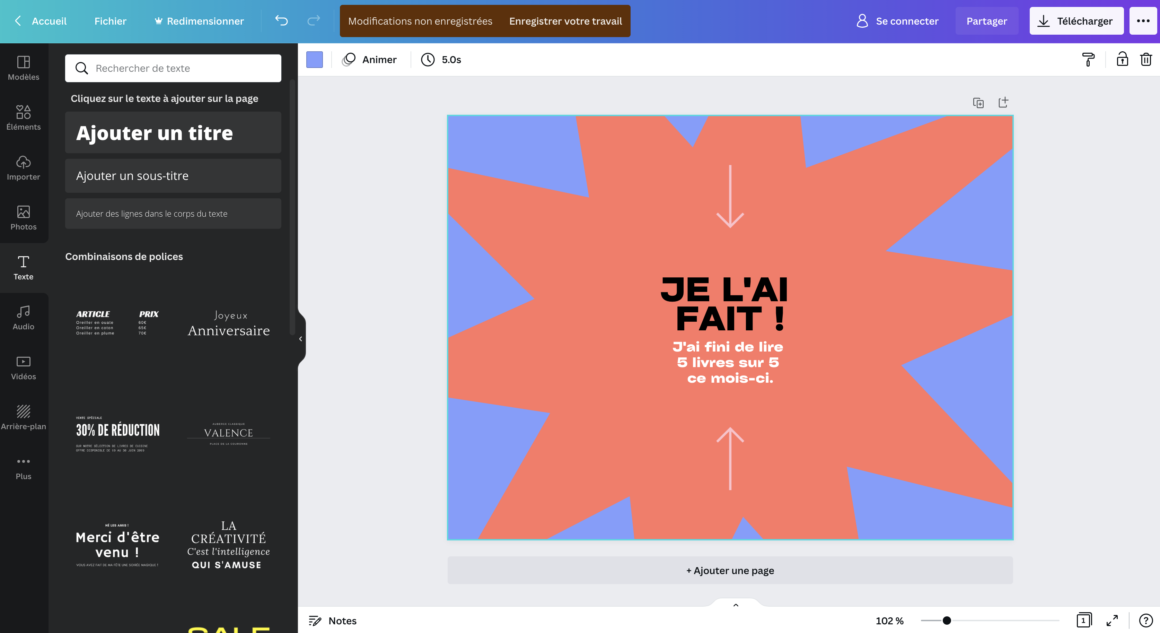The width and height of the screenshot is (1160, 633).
Task: Click the zoom slider handle
Action: click(x=946, y=620)
